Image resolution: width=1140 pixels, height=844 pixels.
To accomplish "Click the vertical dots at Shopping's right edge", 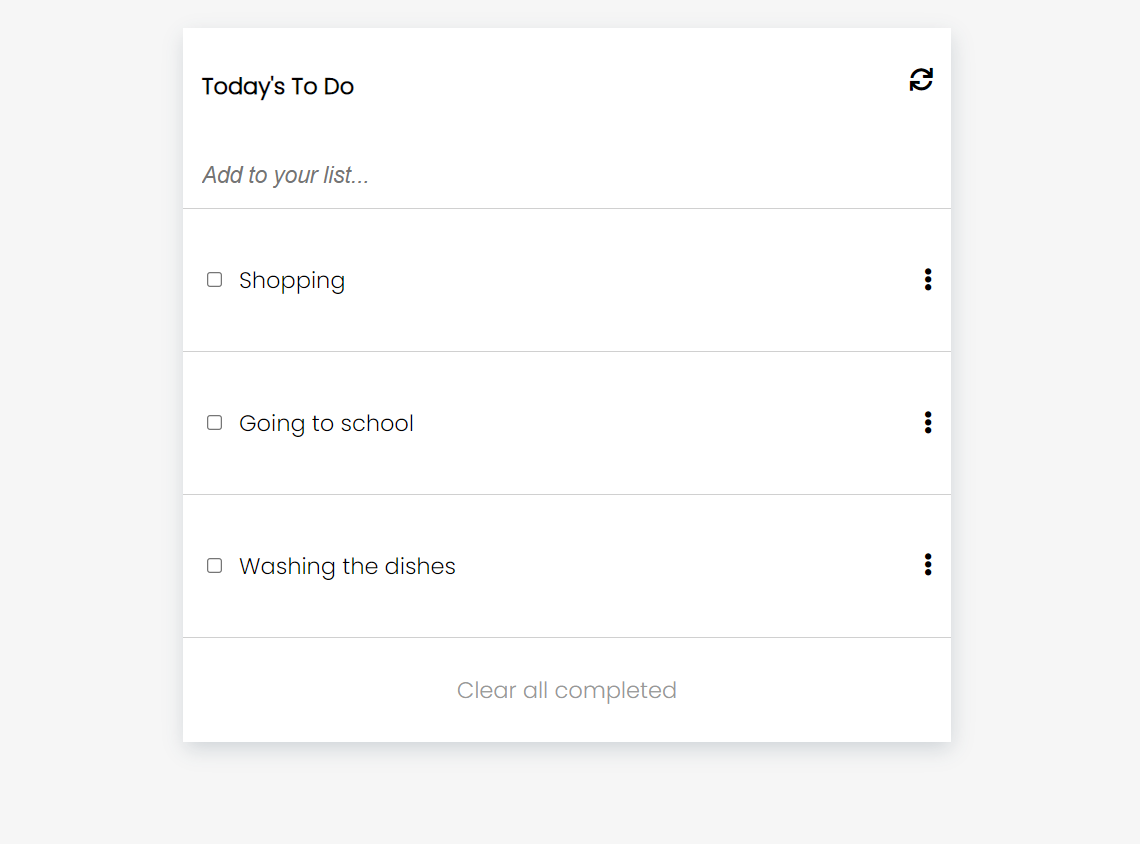I will [928, 280].
